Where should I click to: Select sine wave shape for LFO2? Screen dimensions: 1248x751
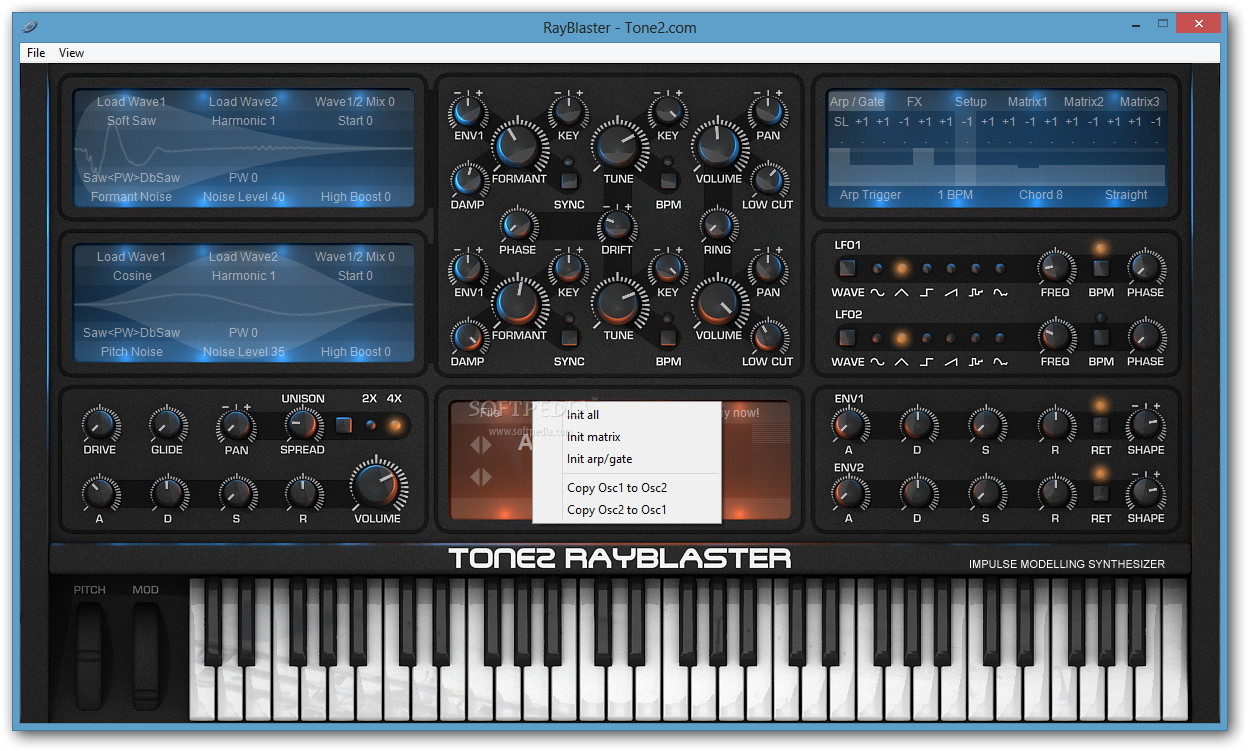pos(877,362)
